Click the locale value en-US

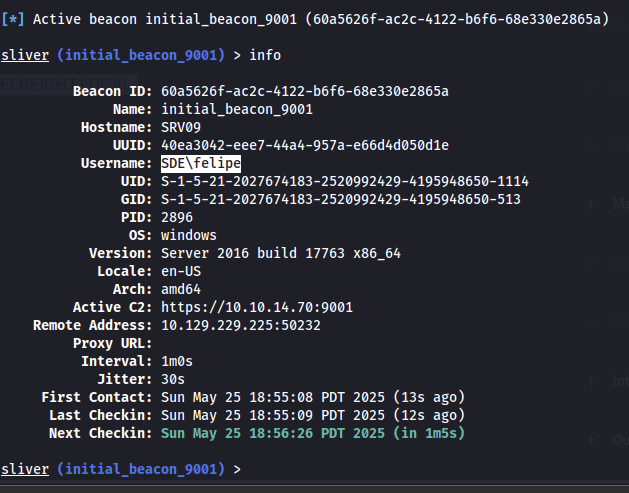click(x=181, y=271)
